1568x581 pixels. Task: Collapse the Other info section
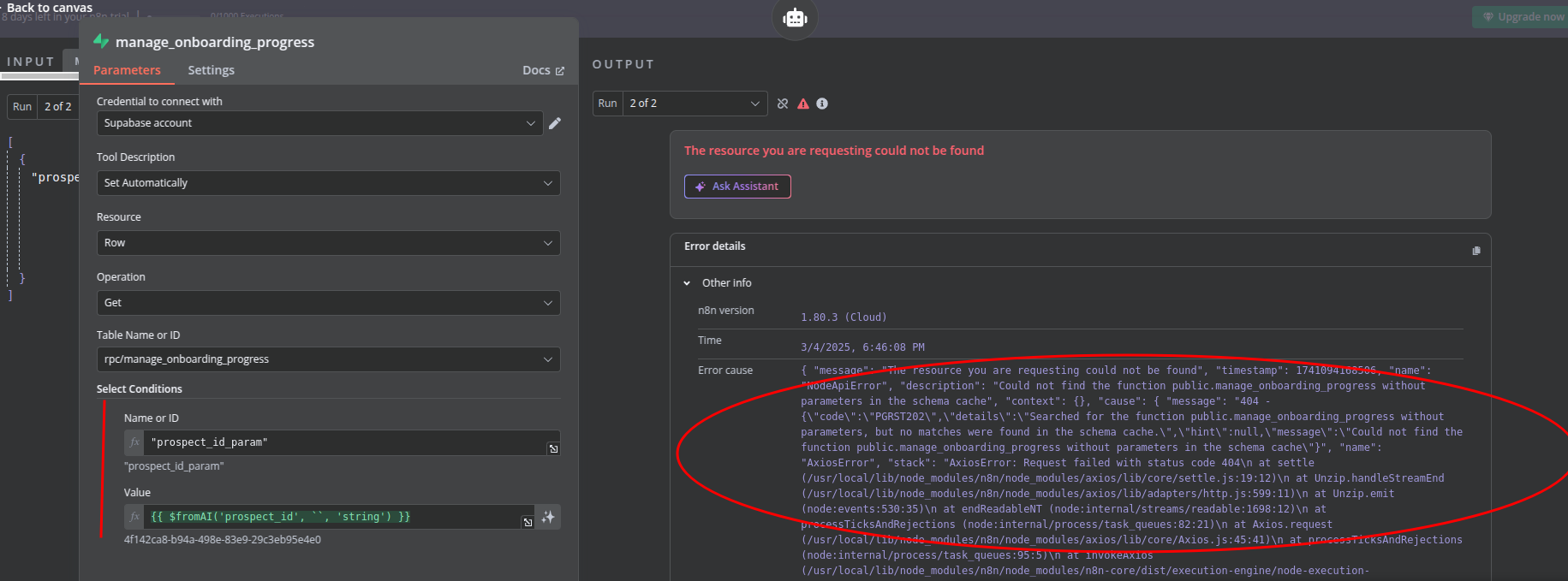pos(687,283)
